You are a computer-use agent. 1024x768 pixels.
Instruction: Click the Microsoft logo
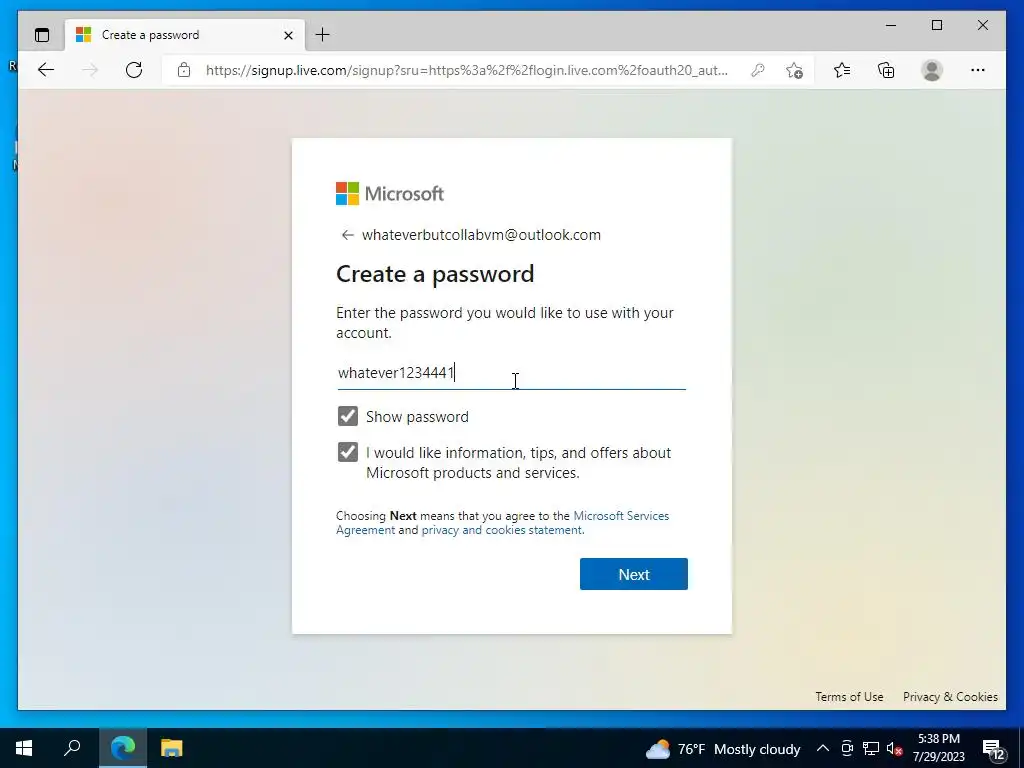coord(390,193)
